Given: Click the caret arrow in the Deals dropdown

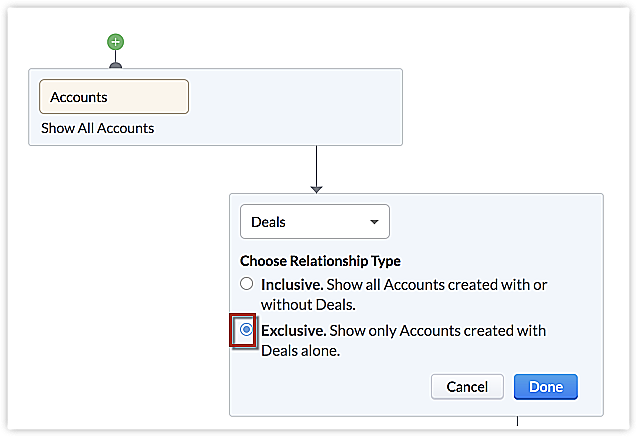Looking at the screenshot, I should 374,222.
